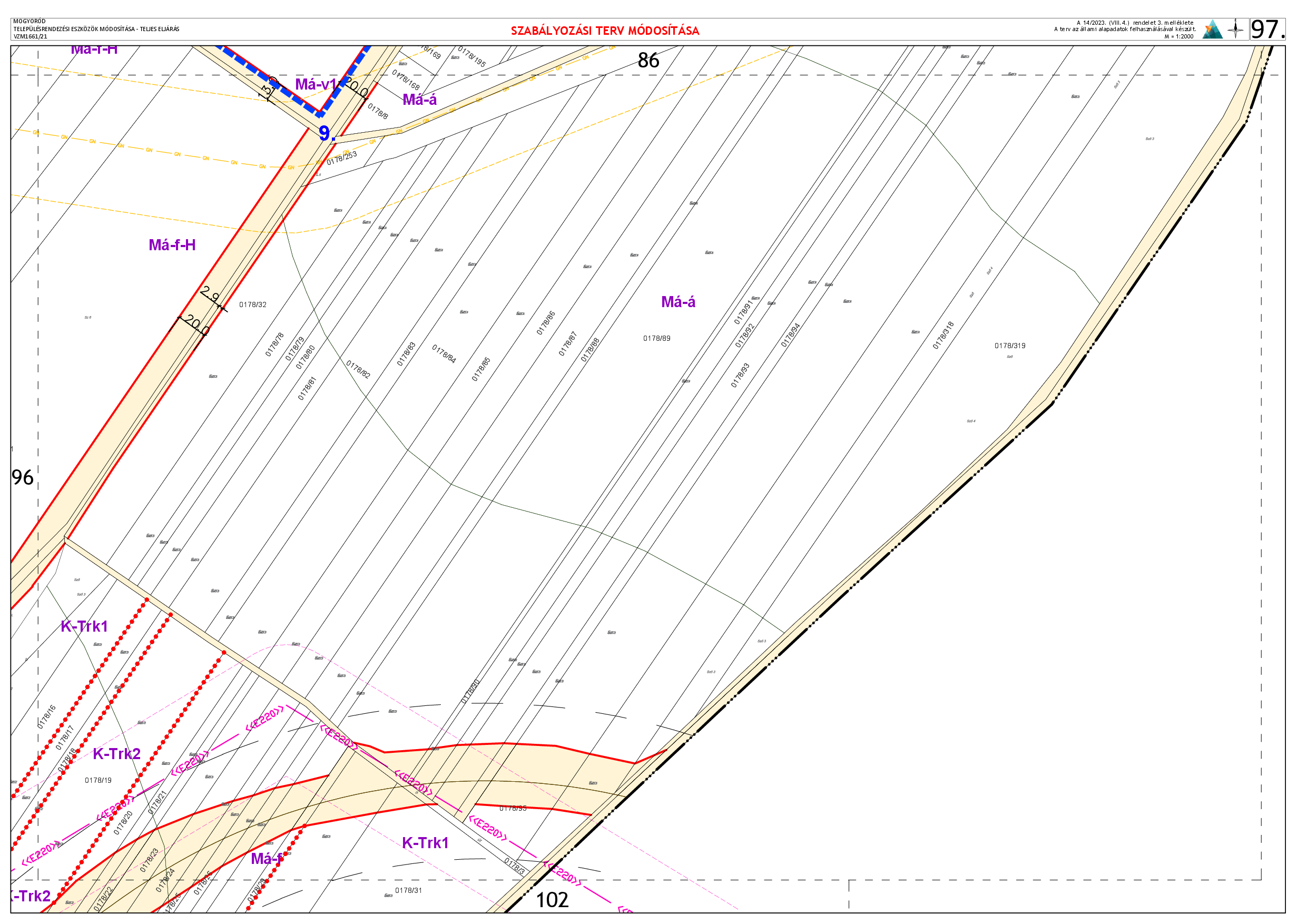Click parcel number 0178/32
The width and height of the screenshot is (1307, 924).
(x=253, y=305)
